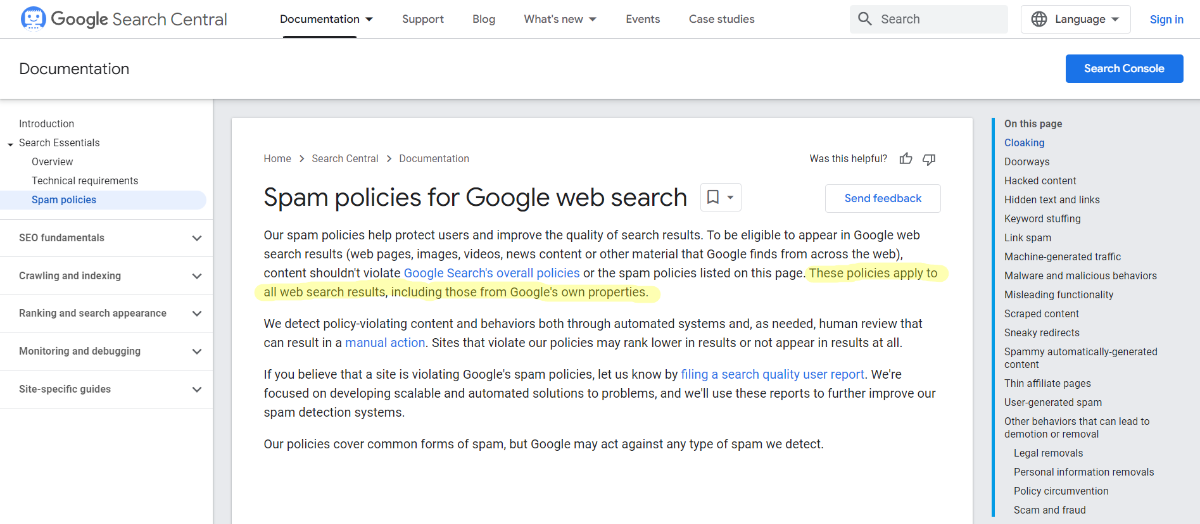Click the 'On this page' heading
This screenshot has height=524, width=1200.
1033,124
